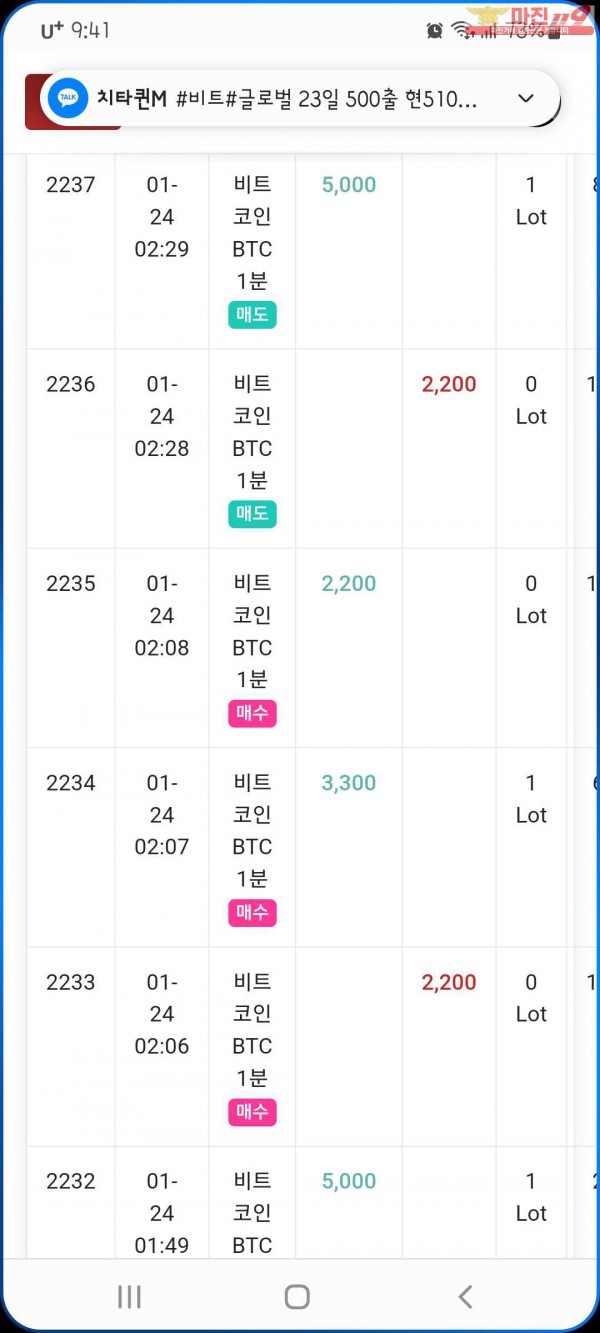Screen dimensions: 600x1333
Task: Tap the KakaoTalk notification icon
Action: (68, 98)
